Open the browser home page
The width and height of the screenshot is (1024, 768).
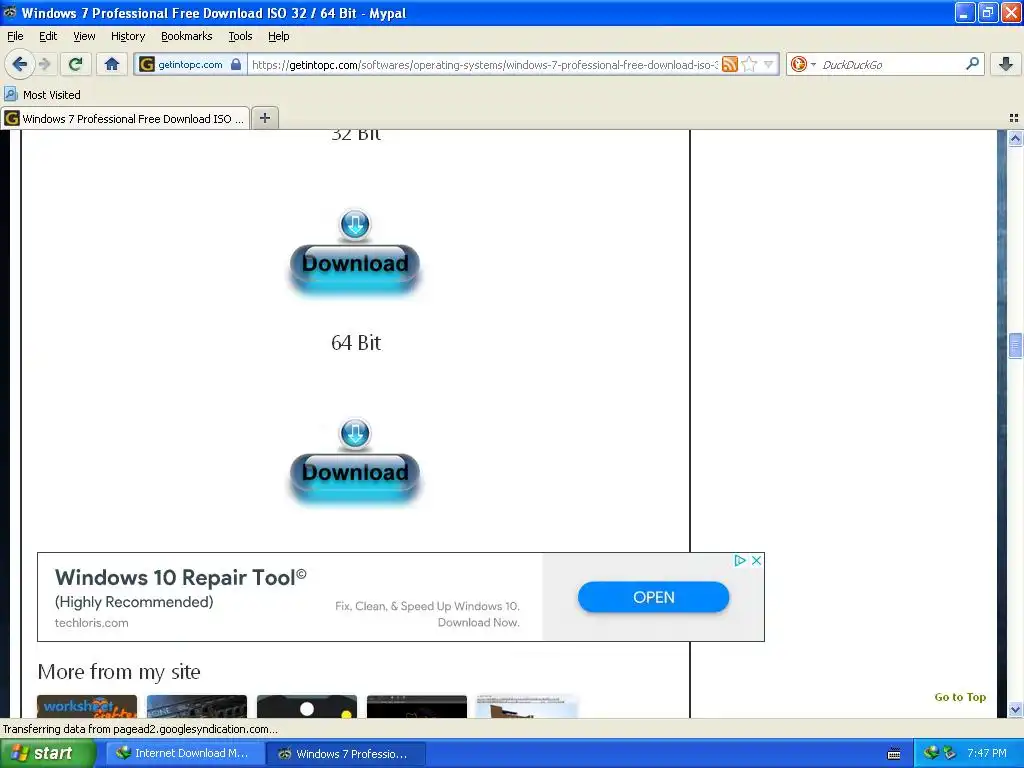pyautogui.click(x=112, y=64)
